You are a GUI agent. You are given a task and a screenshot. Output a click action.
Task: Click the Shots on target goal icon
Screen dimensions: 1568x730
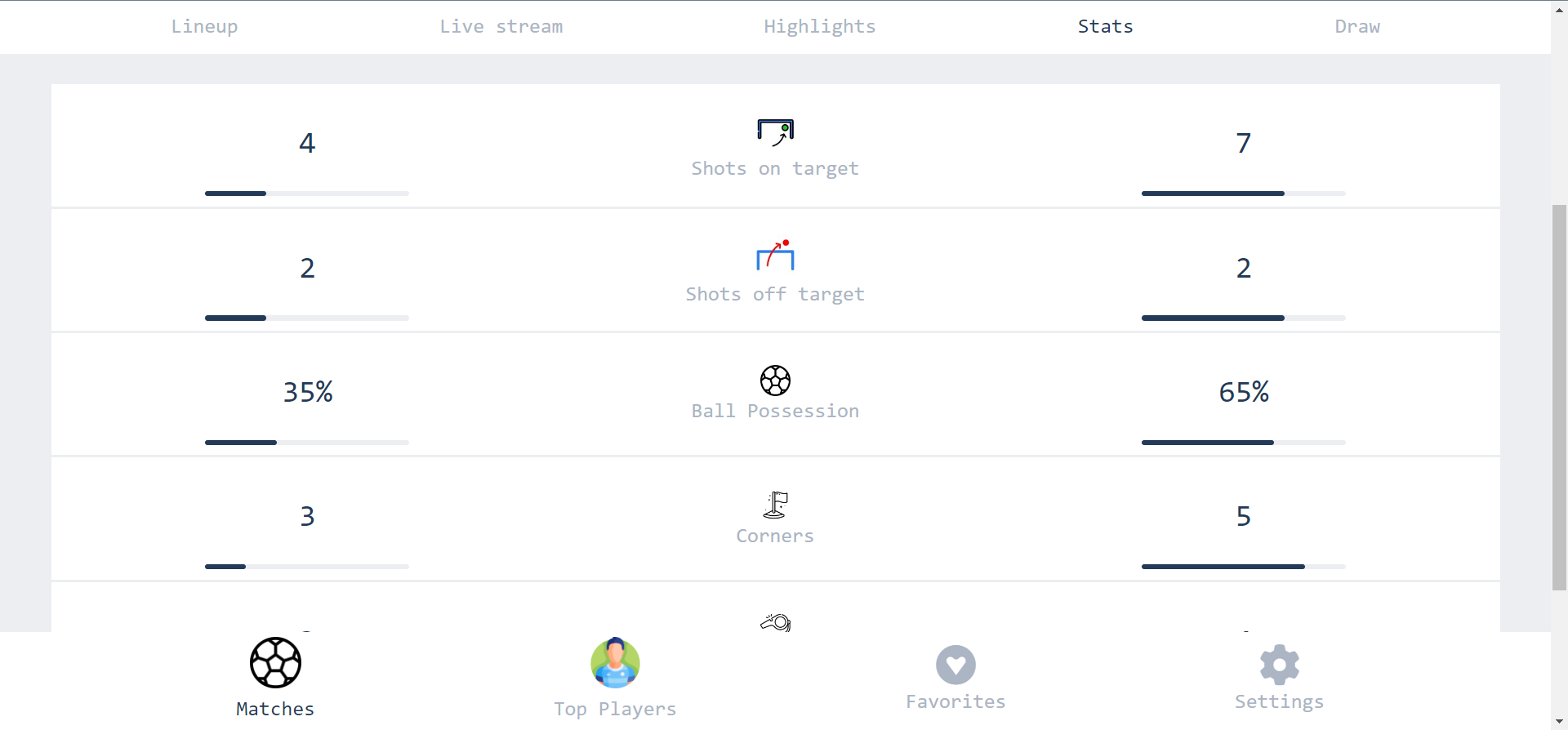tap(775, 131)
